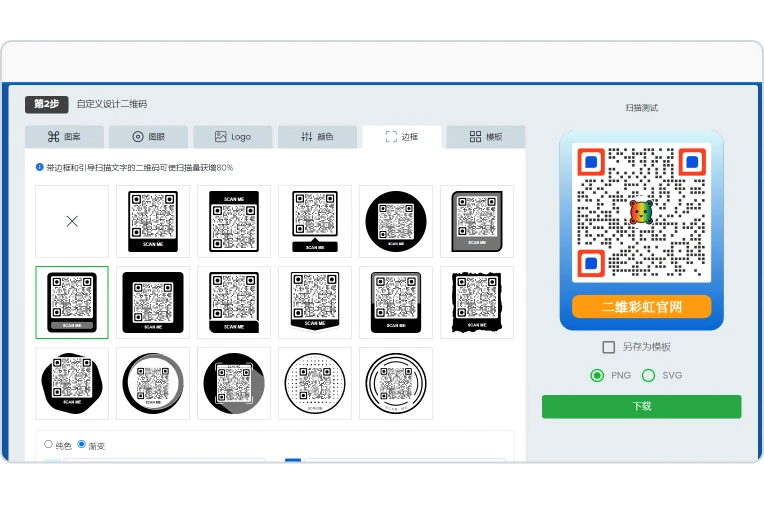Select the gray-bordered rounded black frame
Viewport: 764px width, 506px height.
pos(396,302)
